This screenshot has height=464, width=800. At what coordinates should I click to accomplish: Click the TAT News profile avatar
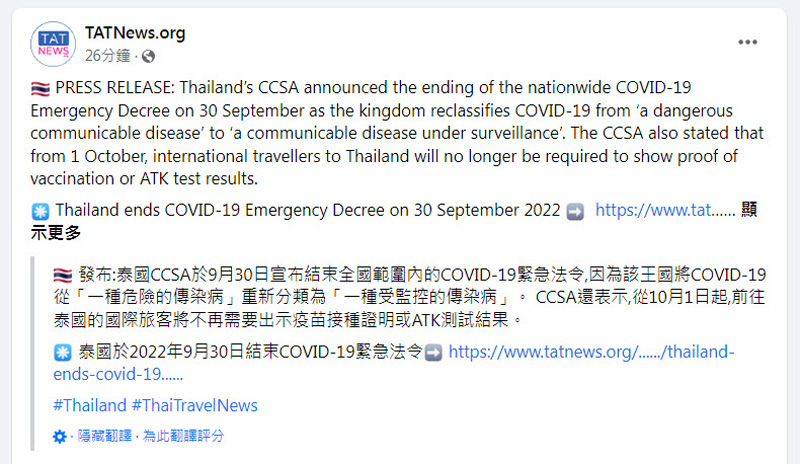pos(53,44)
